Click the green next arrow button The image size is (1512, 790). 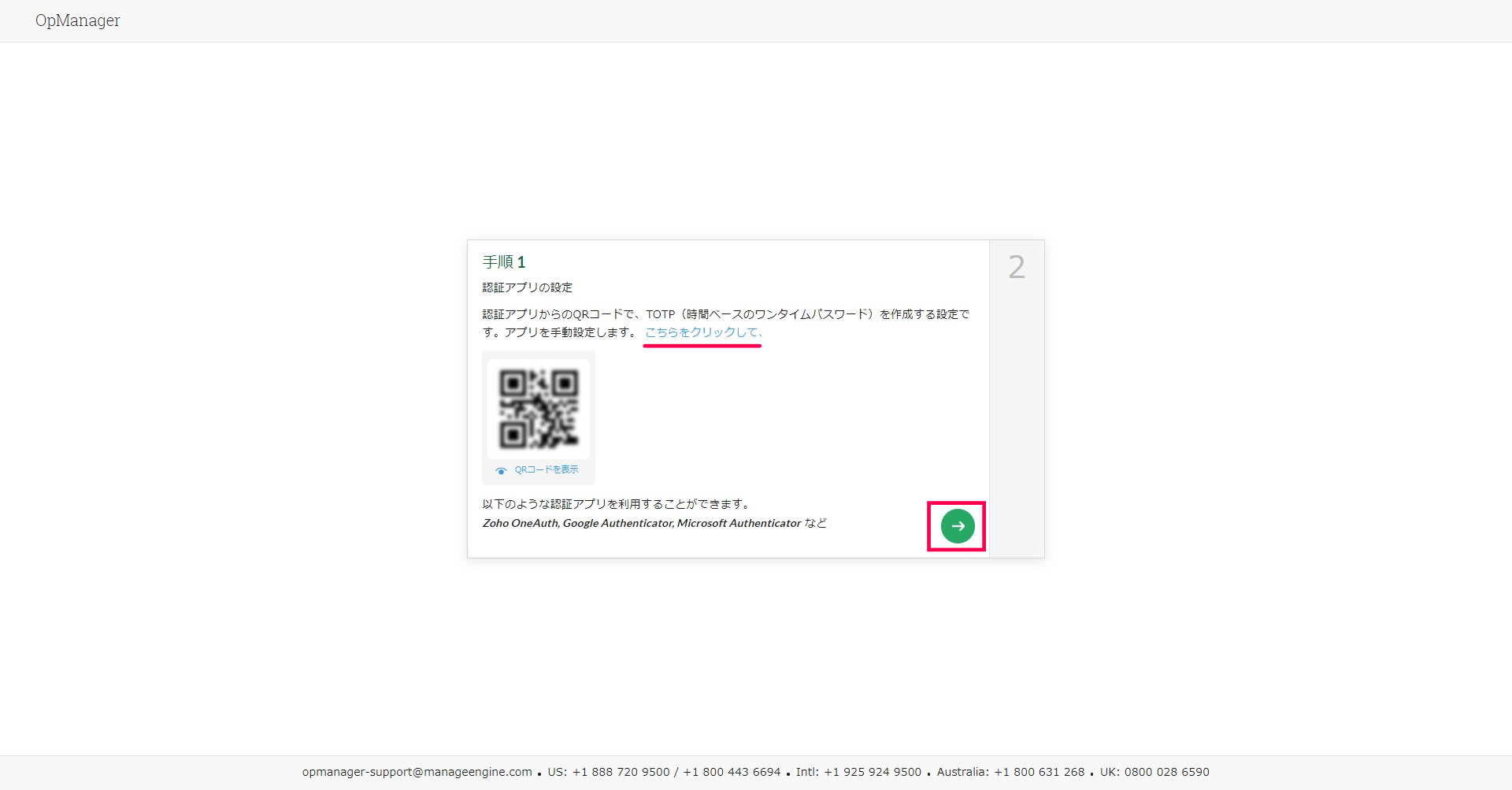coord(958,526)
